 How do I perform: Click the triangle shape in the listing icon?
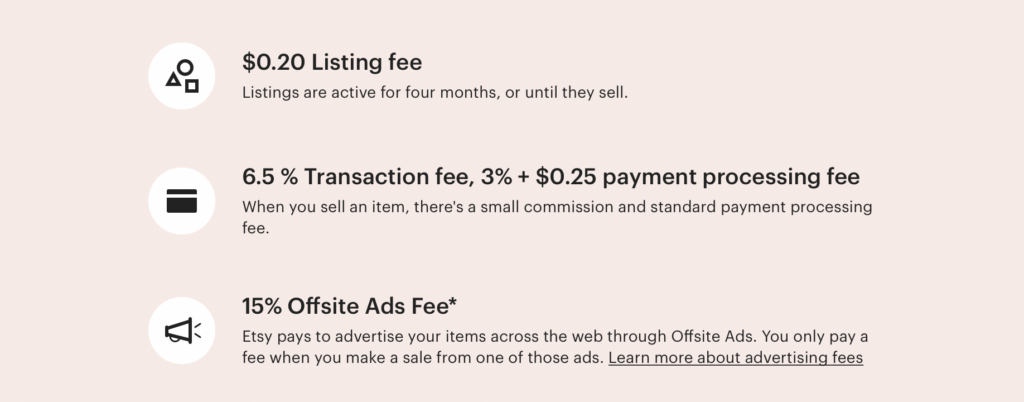[173, 80]
